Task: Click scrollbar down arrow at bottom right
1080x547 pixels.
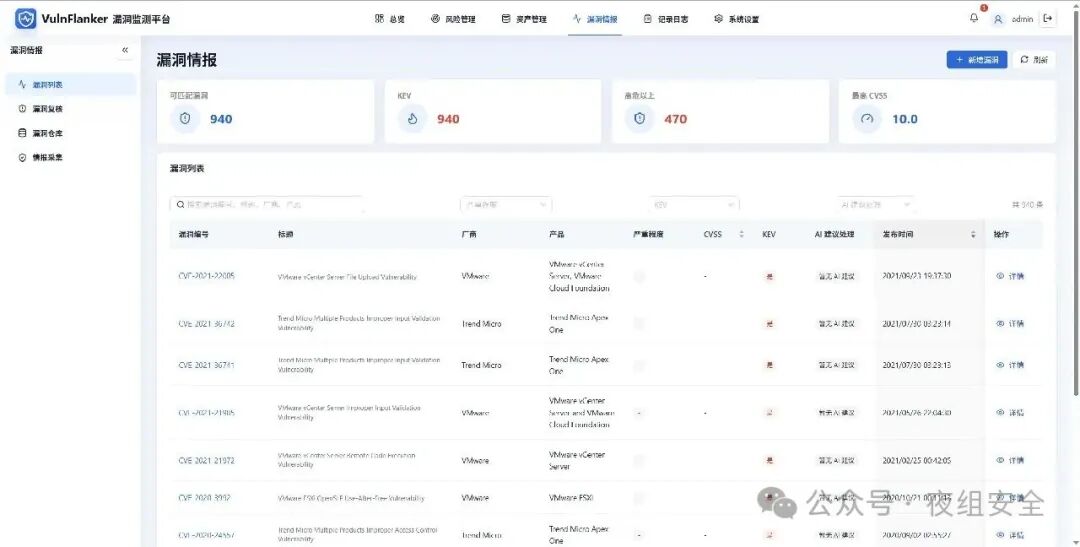Action: click(1075, 542)
